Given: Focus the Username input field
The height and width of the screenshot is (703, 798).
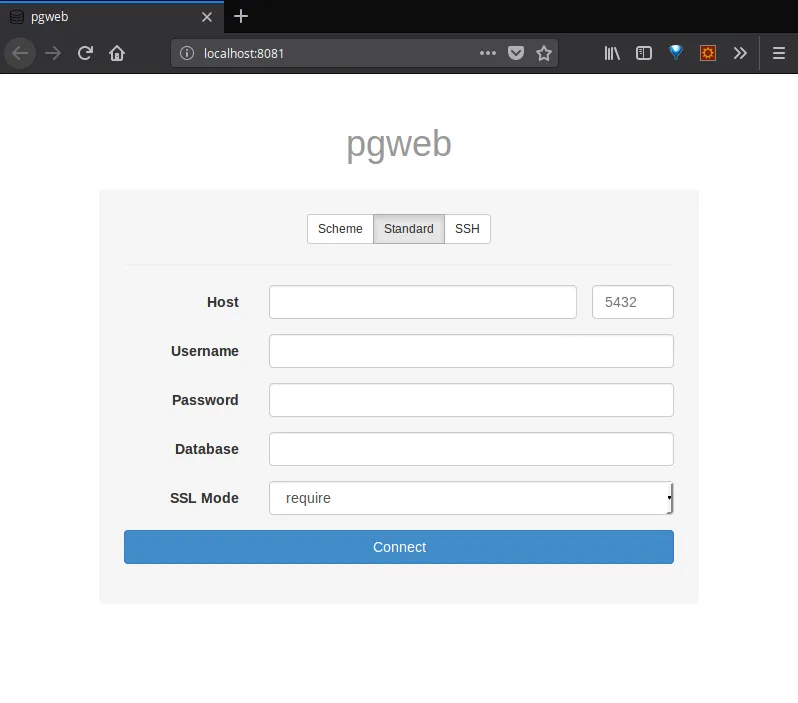Looking at the screenshot, I should (471, 351).
